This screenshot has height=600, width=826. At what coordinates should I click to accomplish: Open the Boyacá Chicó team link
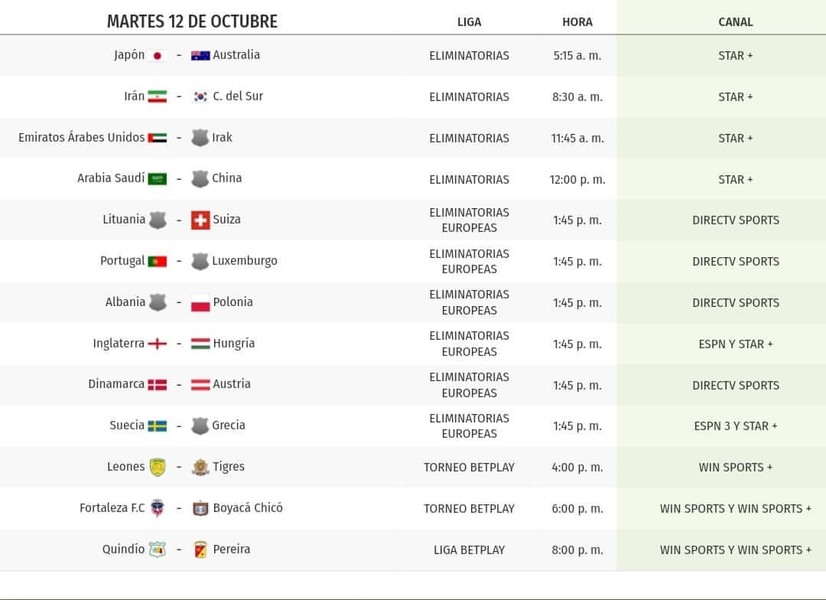(x=248, y=508)
